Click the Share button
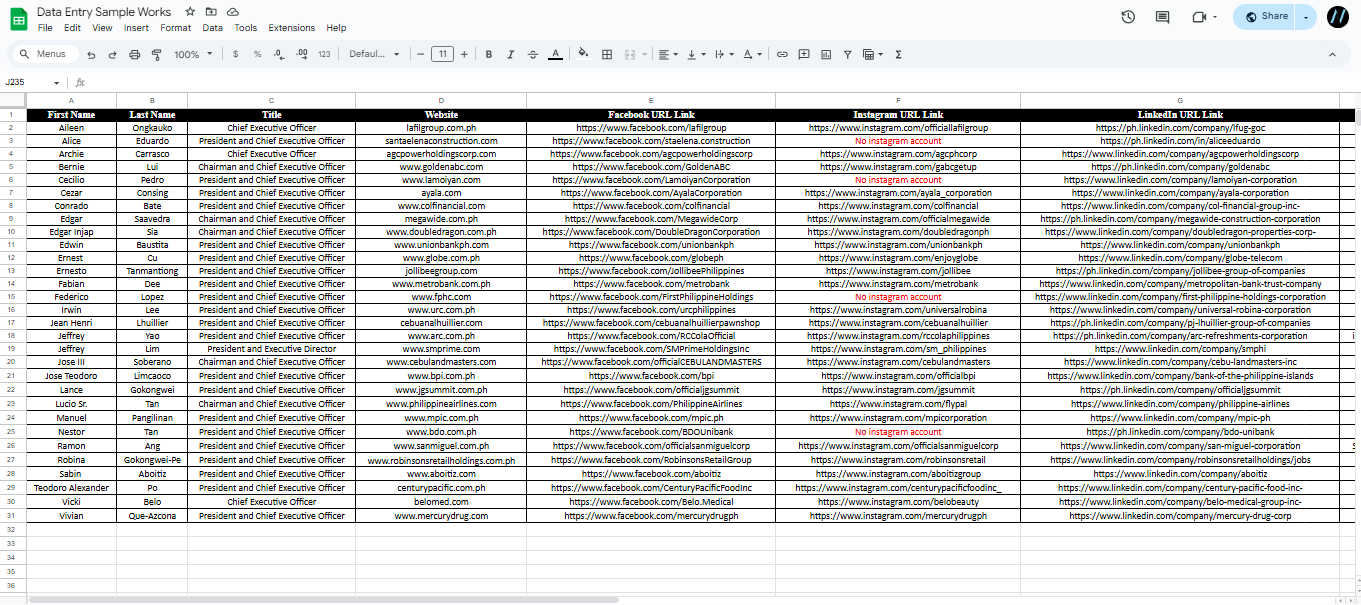This screenshot has width=1361, height=605. [x=1265, y=16]
